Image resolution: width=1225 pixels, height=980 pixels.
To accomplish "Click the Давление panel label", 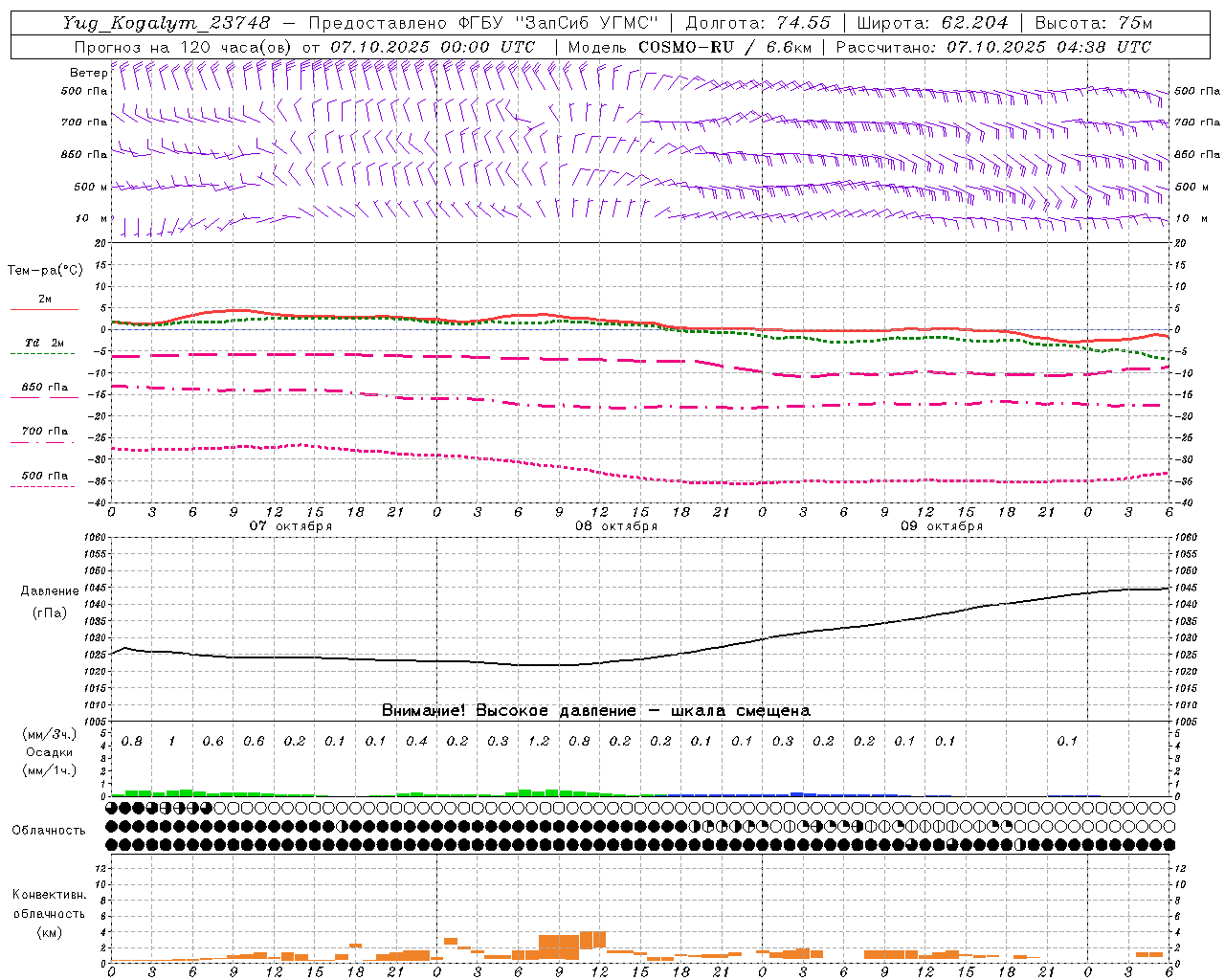I will 50,591.
